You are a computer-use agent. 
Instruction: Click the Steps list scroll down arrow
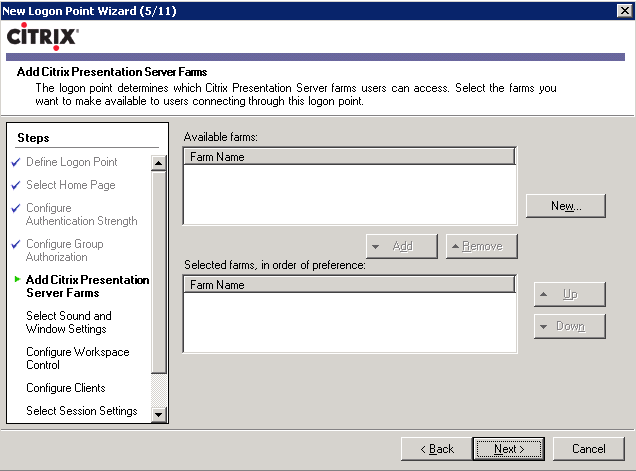coord(158,415)
